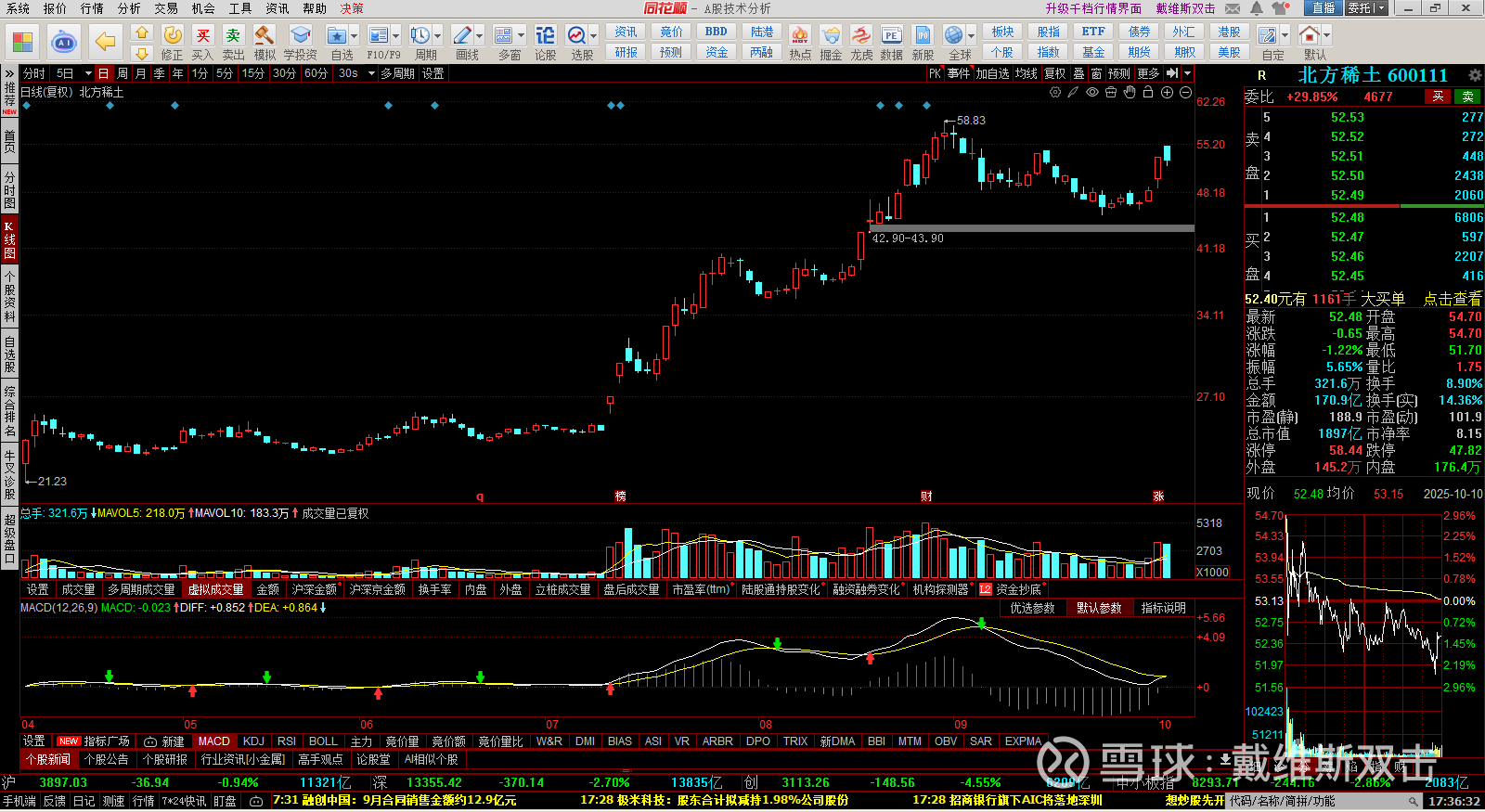Expand the 自选 toolbar dropdown arrow

(x=355, y=35)
